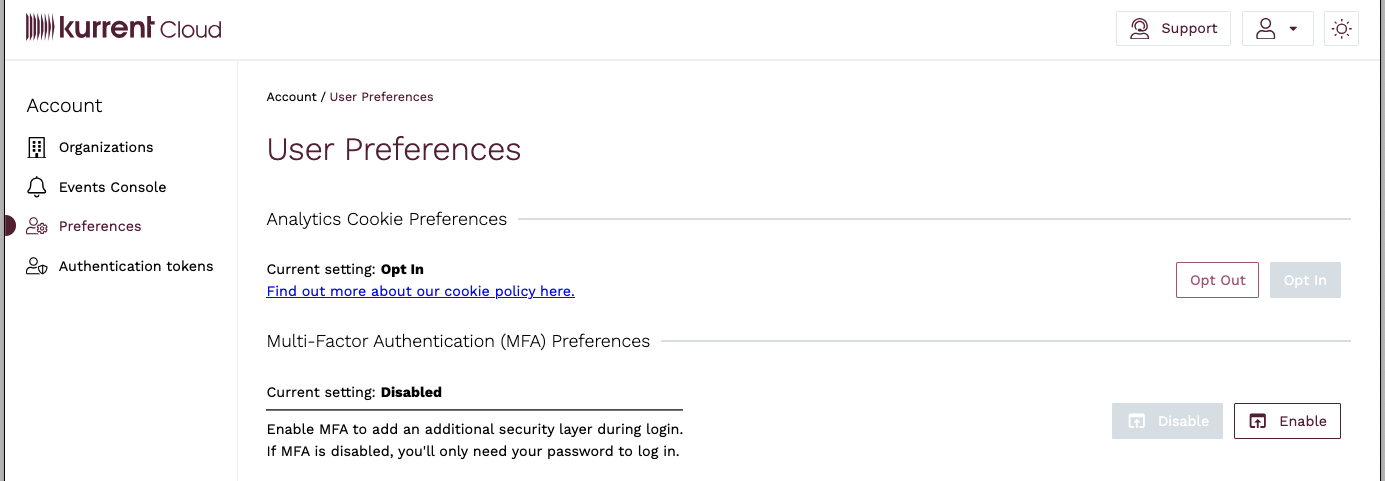
Task: Click the Preferences user-gear icon
Action: coord(37,227)
